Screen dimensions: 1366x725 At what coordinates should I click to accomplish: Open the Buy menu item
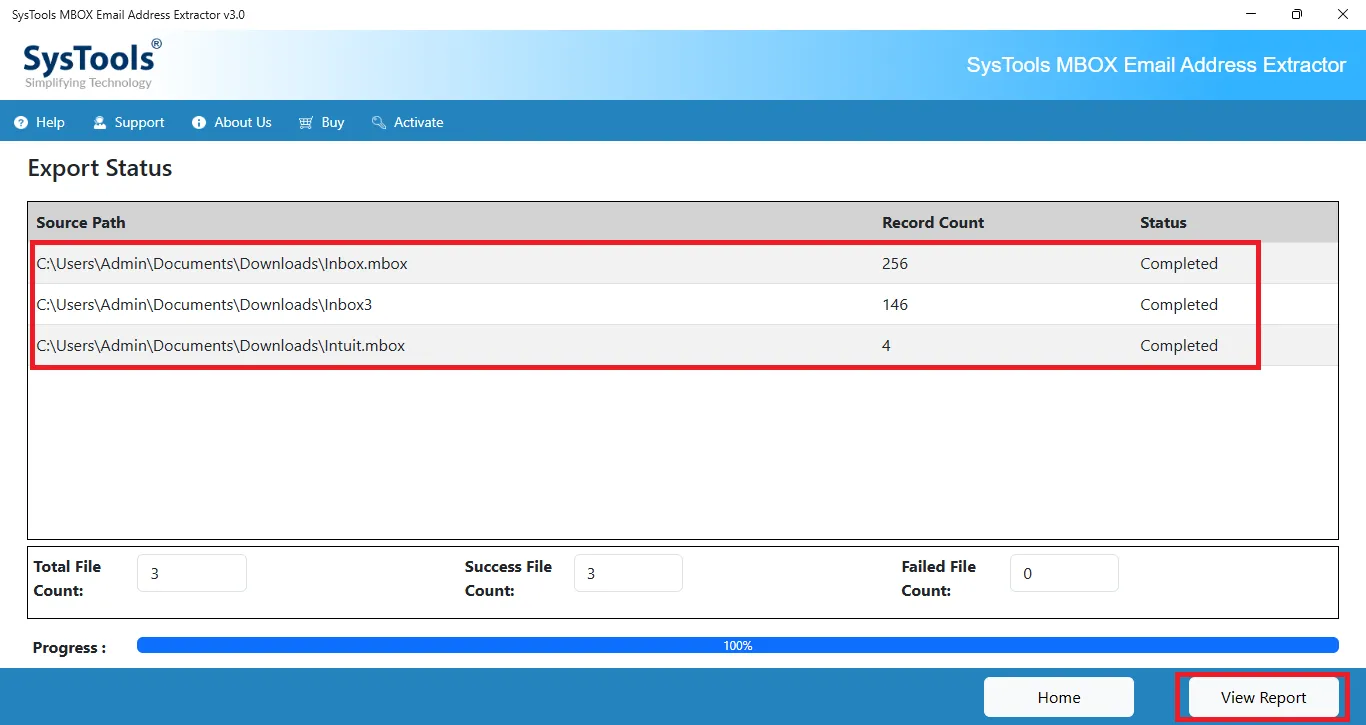coord(321,123)
